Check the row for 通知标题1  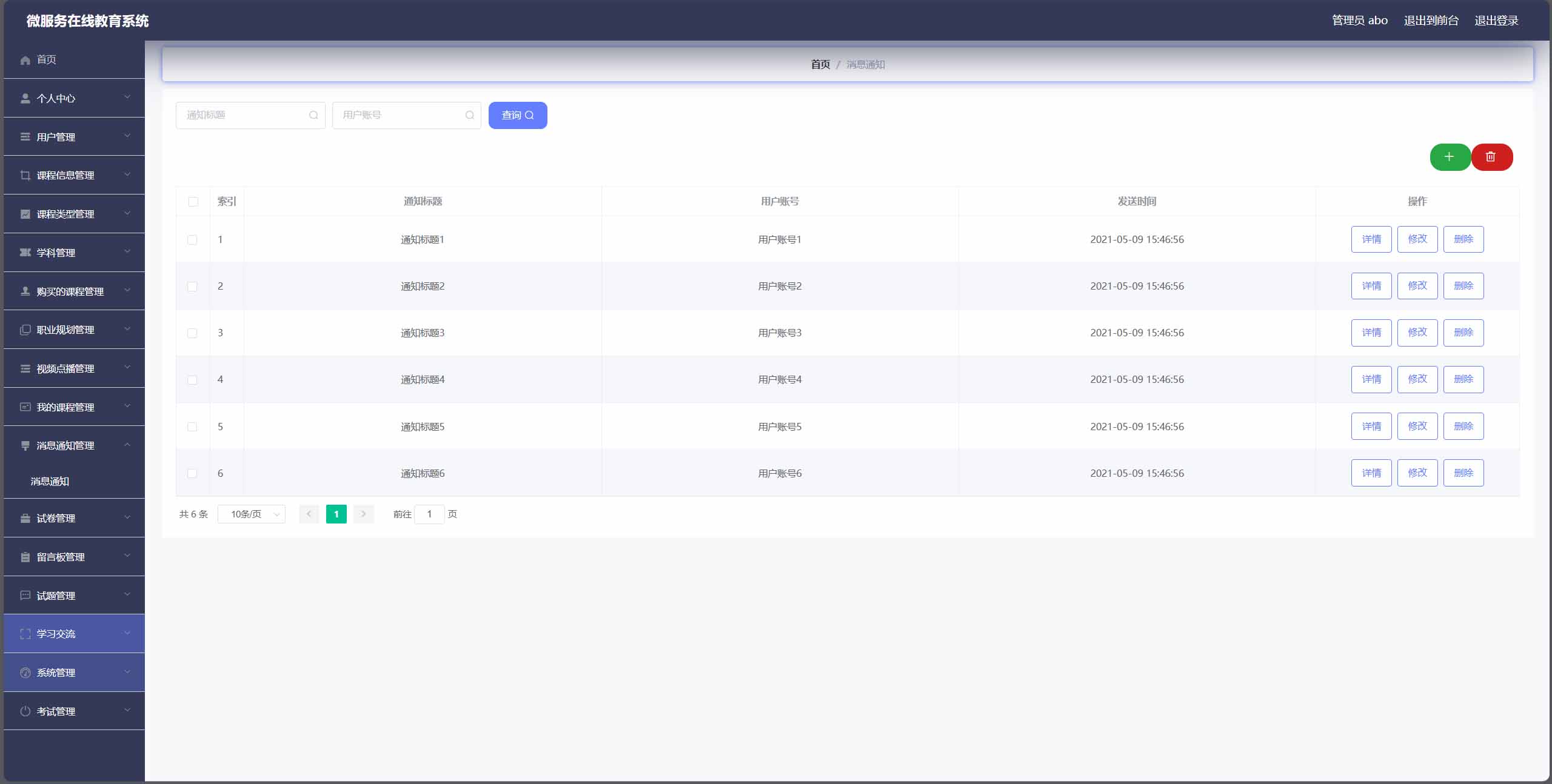[192, 240]
